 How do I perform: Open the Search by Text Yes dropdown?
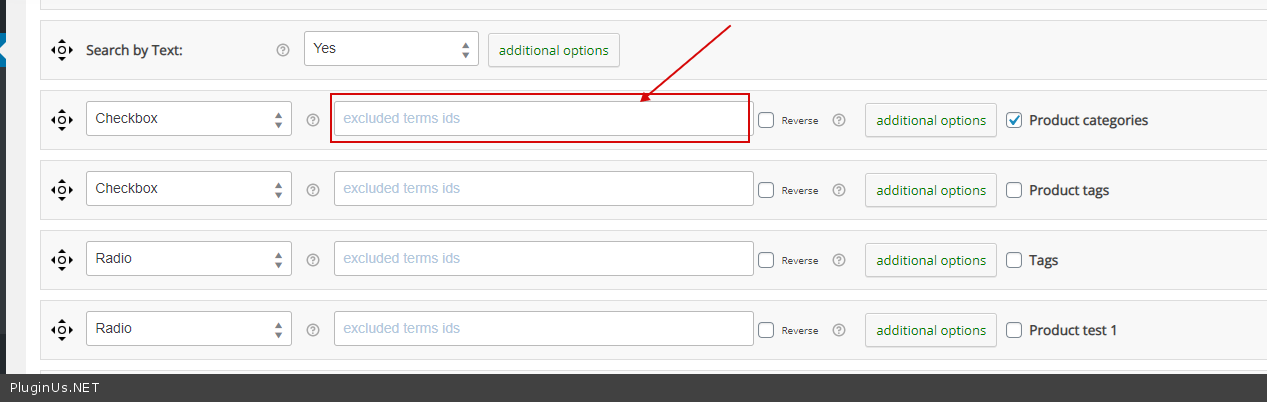pyautogui.click(x=391, y=49)
